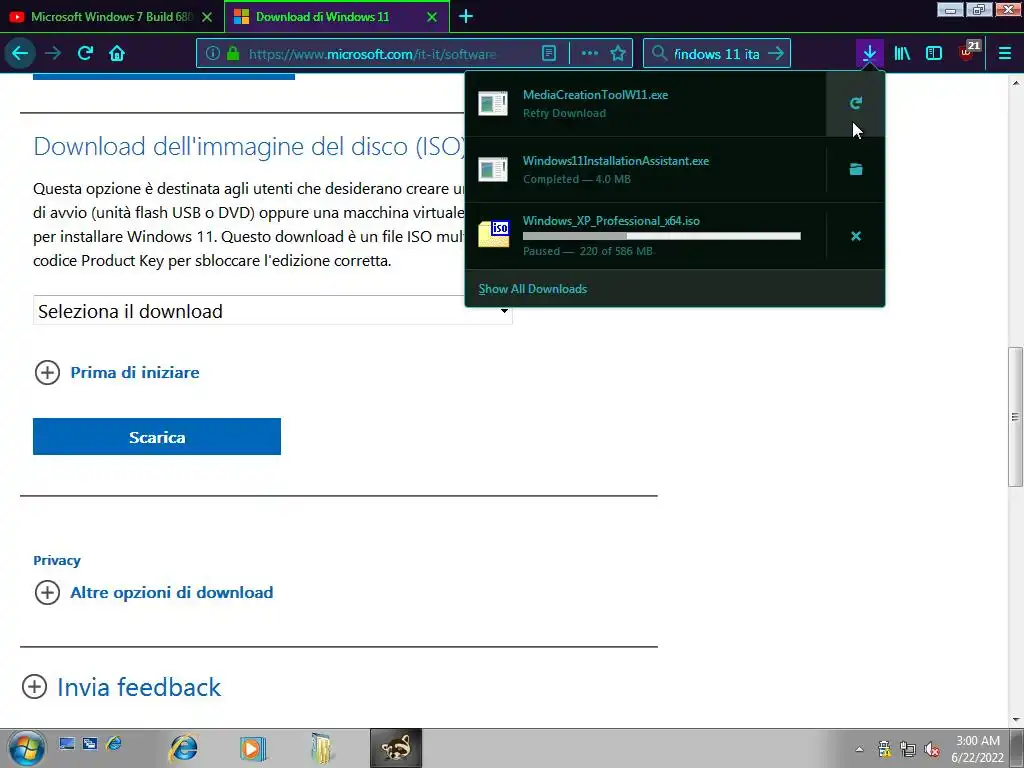Viewport: 1024px width, 768px height.
Task: Close the Microsoft Windows 7 Build tab
Action: (x=207, y=17)
